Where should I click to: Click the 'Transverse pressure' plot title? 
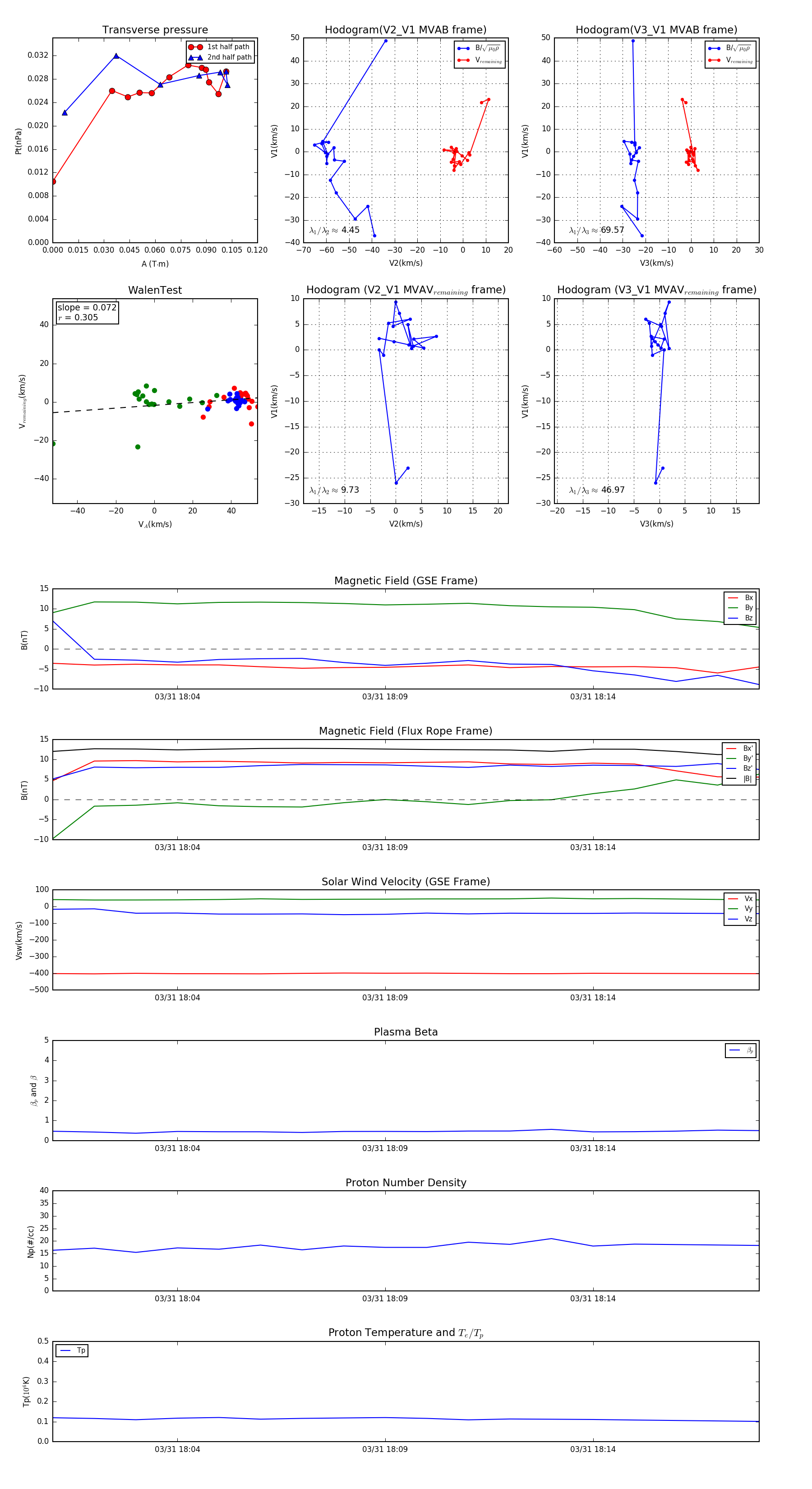155,30
